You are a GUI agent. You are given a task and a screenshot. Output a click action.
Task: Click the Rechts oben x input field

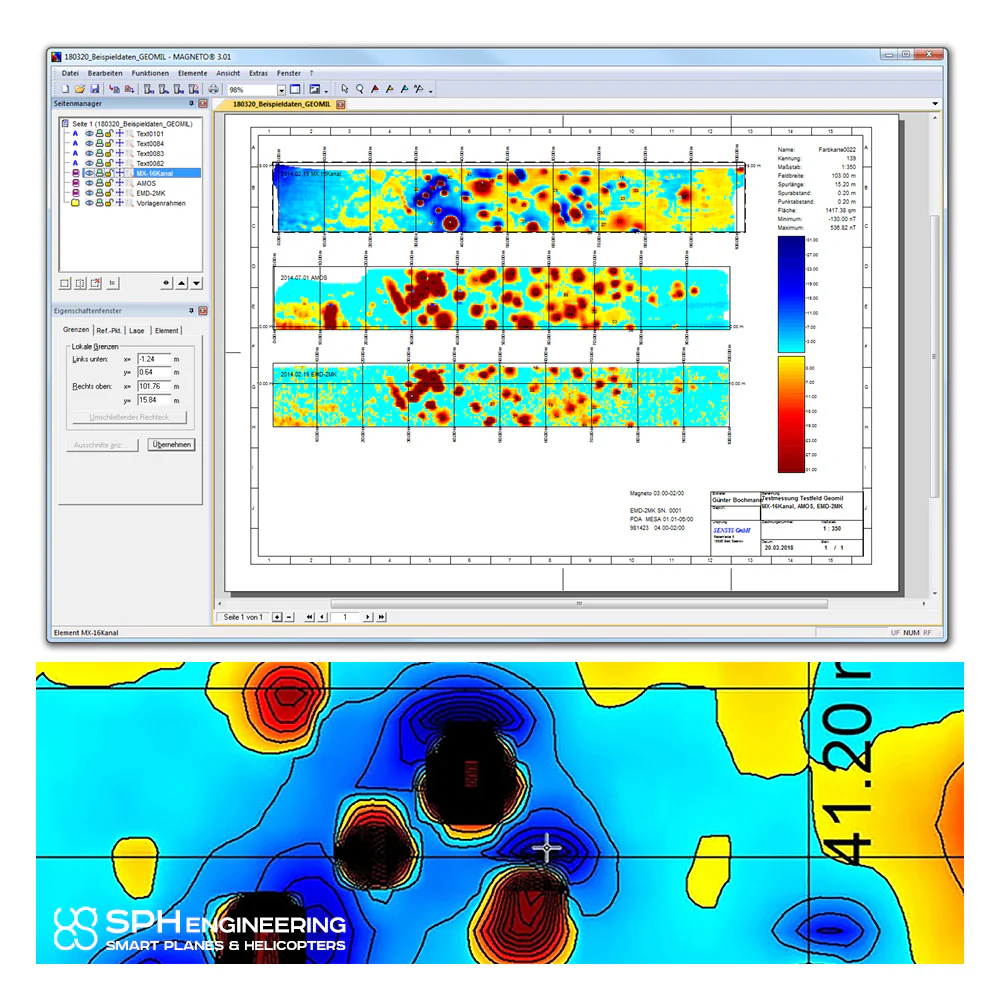point(154,386)
